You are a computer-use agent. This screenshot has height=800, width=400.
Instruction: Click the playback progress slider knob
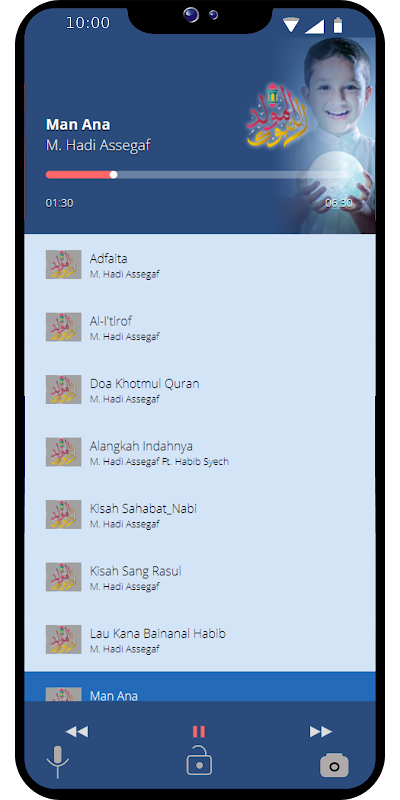[x=114, y=174]
